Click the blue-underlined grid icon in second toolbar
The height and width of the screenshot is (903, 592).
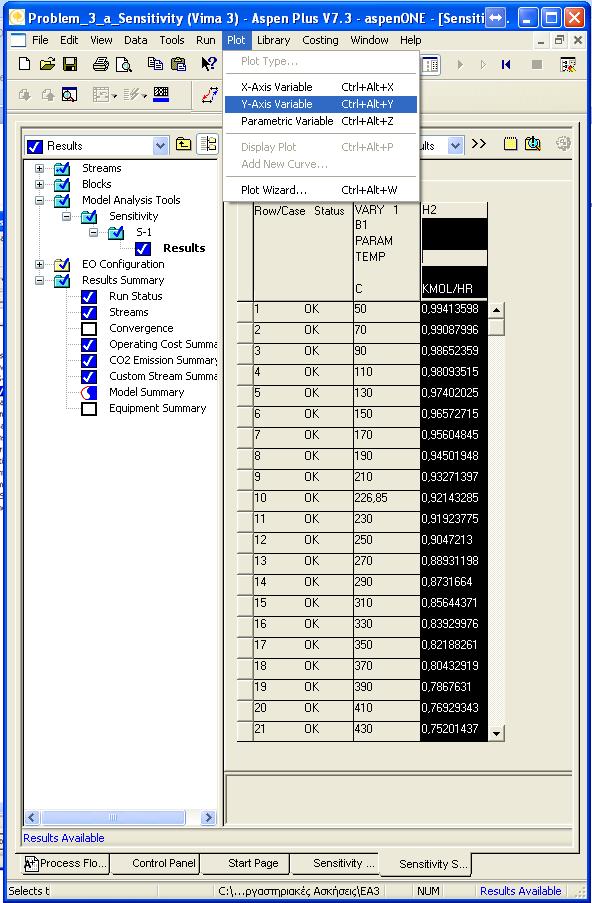click(x=161, y=94)
